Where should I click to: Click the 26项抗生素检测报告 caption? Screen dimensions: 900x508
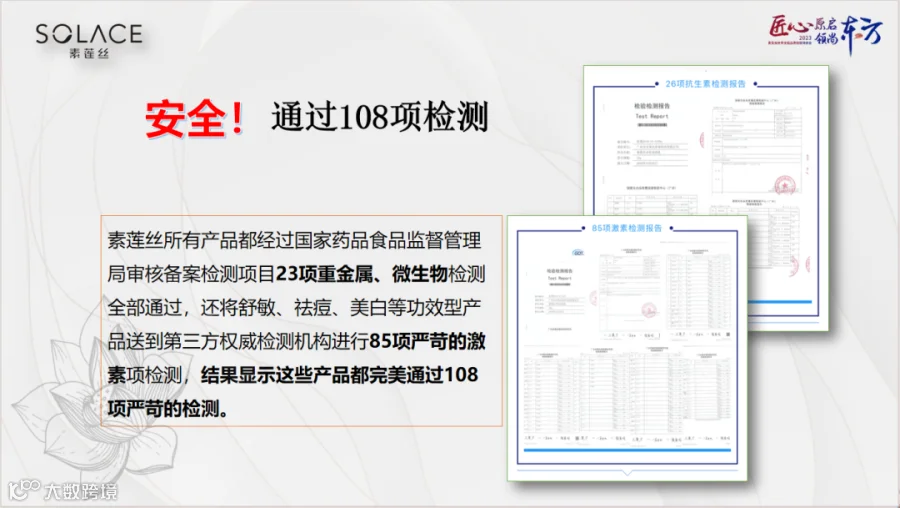[705, 84]
